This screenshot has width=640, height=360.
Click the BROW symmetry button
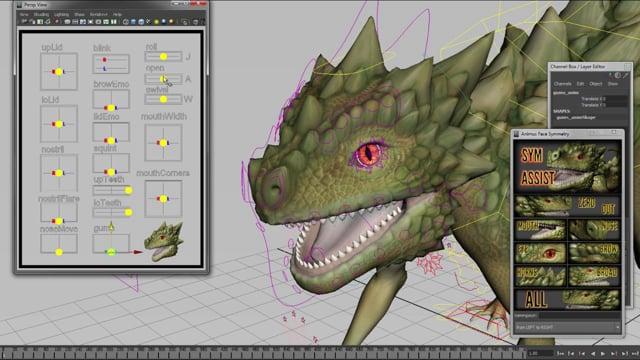(x=595, y=253)
